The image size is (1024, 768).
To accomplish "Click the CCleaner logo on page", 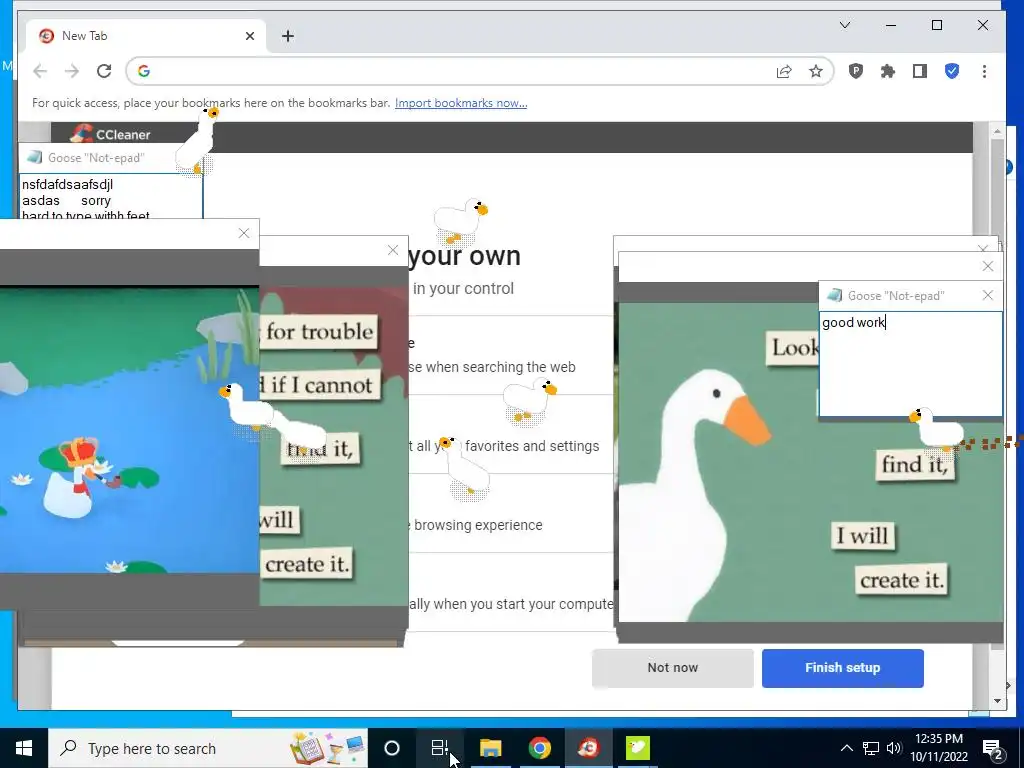I will (x=110, y=135).
